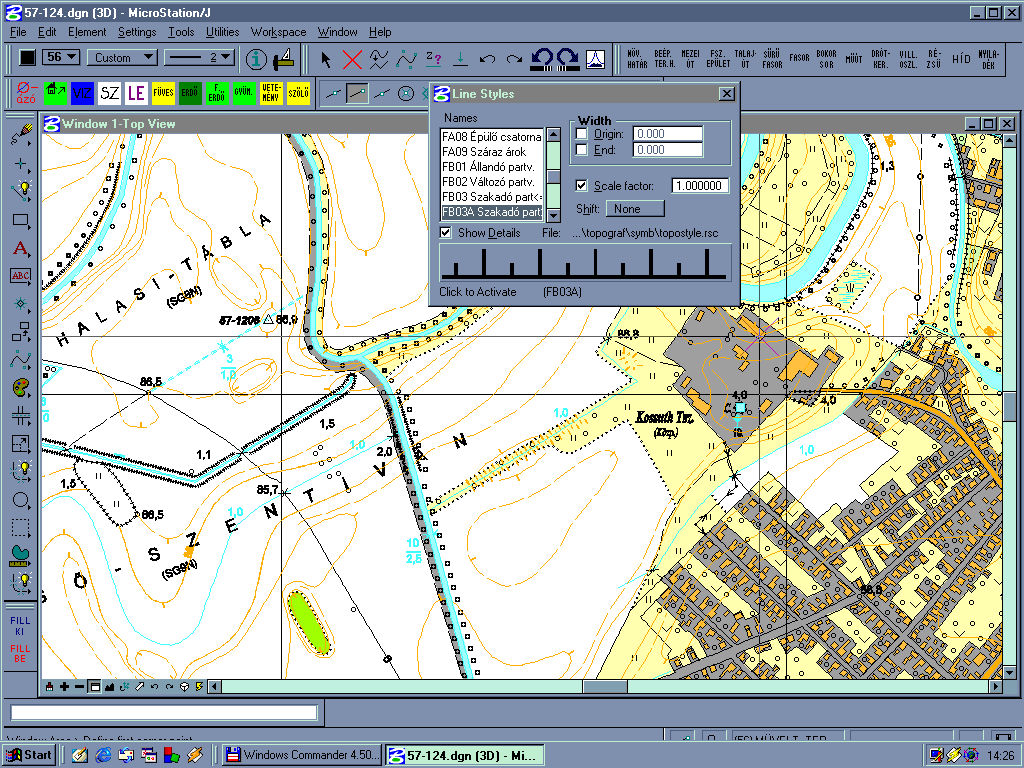This screenshot has width=1024, height=768.
Task: Click the blue VIZ layer button
Action: click(x=83, y=93)
